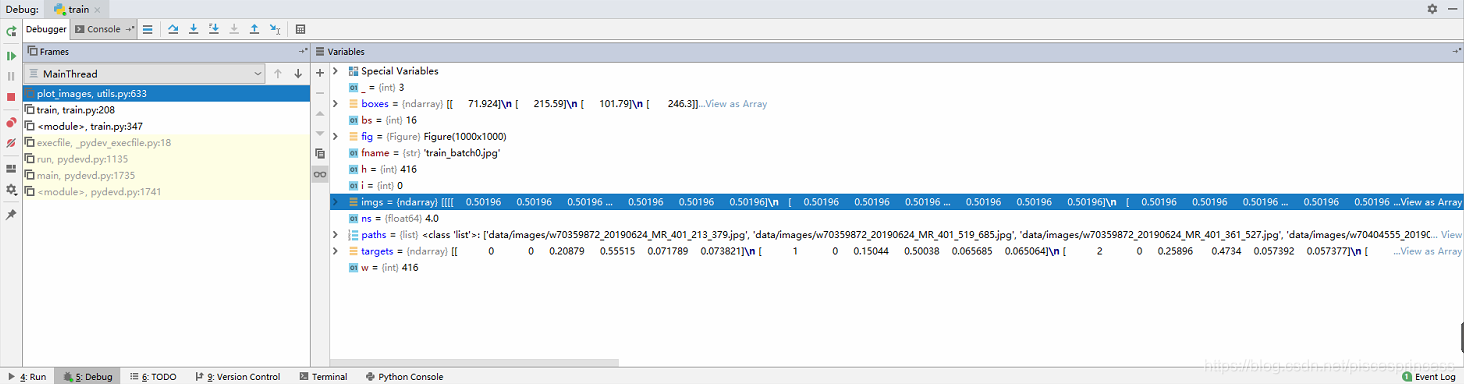1464x384 pixels.
Task: Open the TODO tool window
Action: click(x=152, y=377)
